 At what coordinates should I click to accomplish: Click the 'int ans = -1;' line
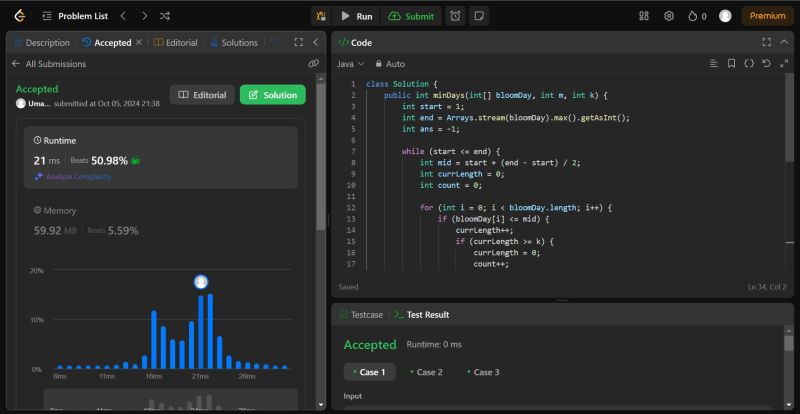[431, 129]
